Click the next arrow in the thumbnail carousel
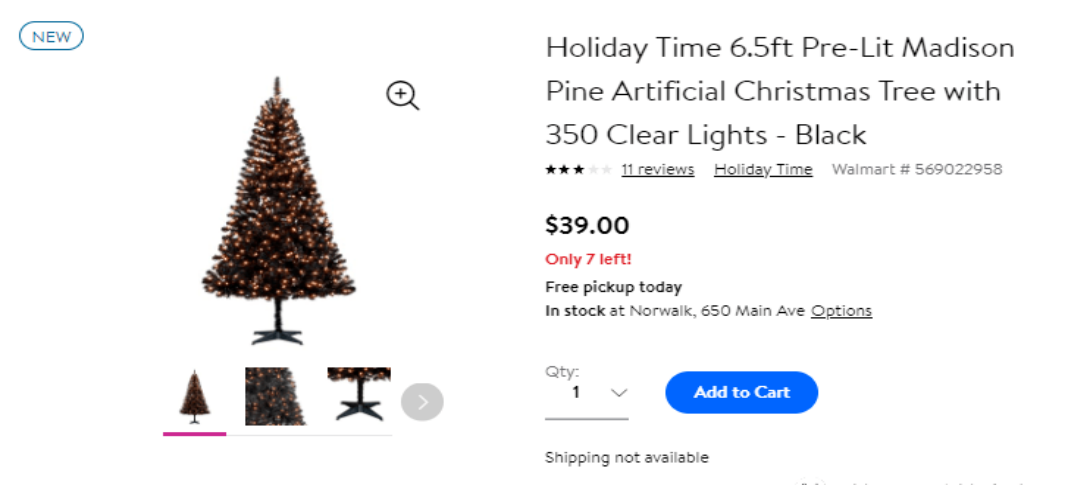Image resolution: width=1069 pixels, height=486 pixels. tap(422, 402)
